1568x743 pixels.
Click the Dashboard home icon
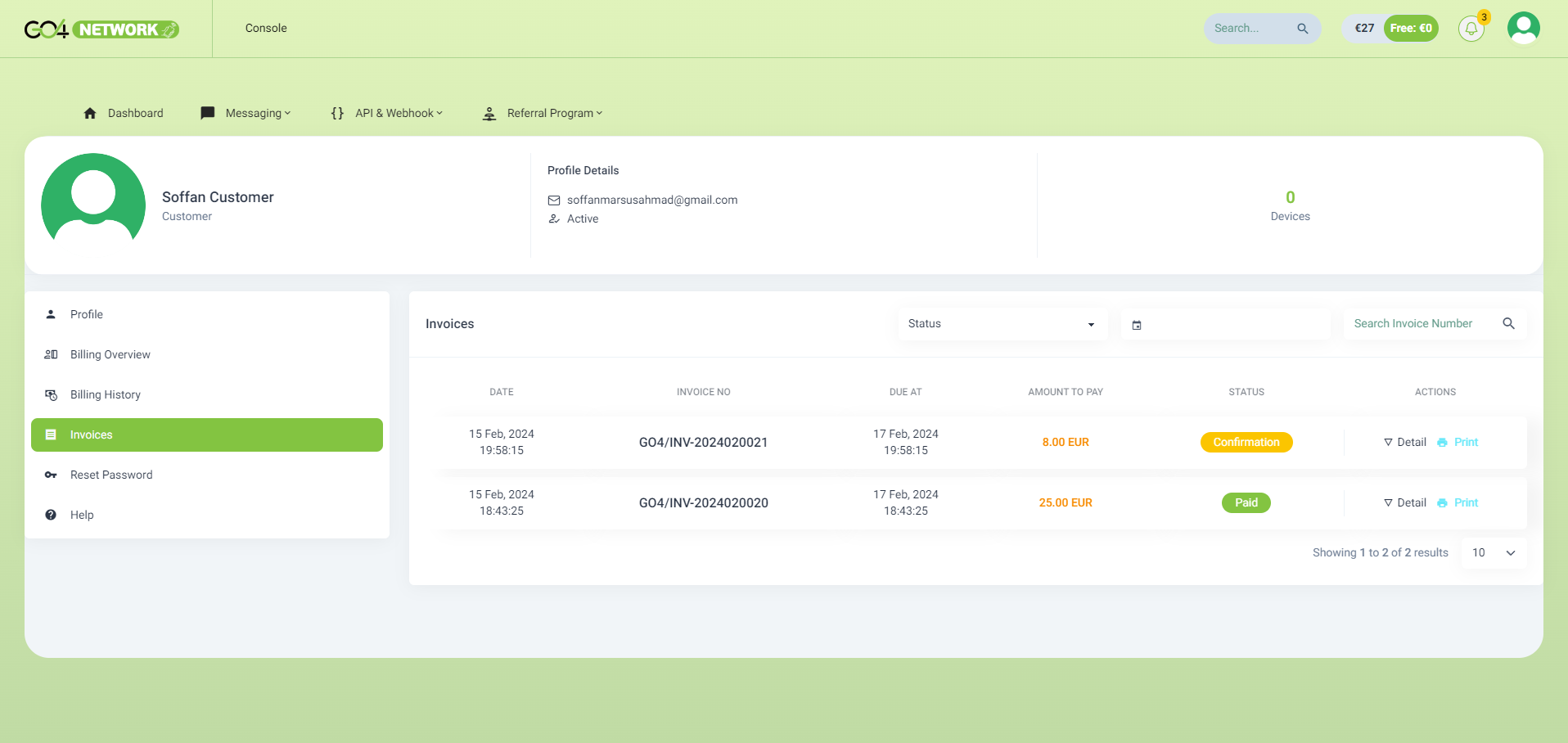[90, 113]
